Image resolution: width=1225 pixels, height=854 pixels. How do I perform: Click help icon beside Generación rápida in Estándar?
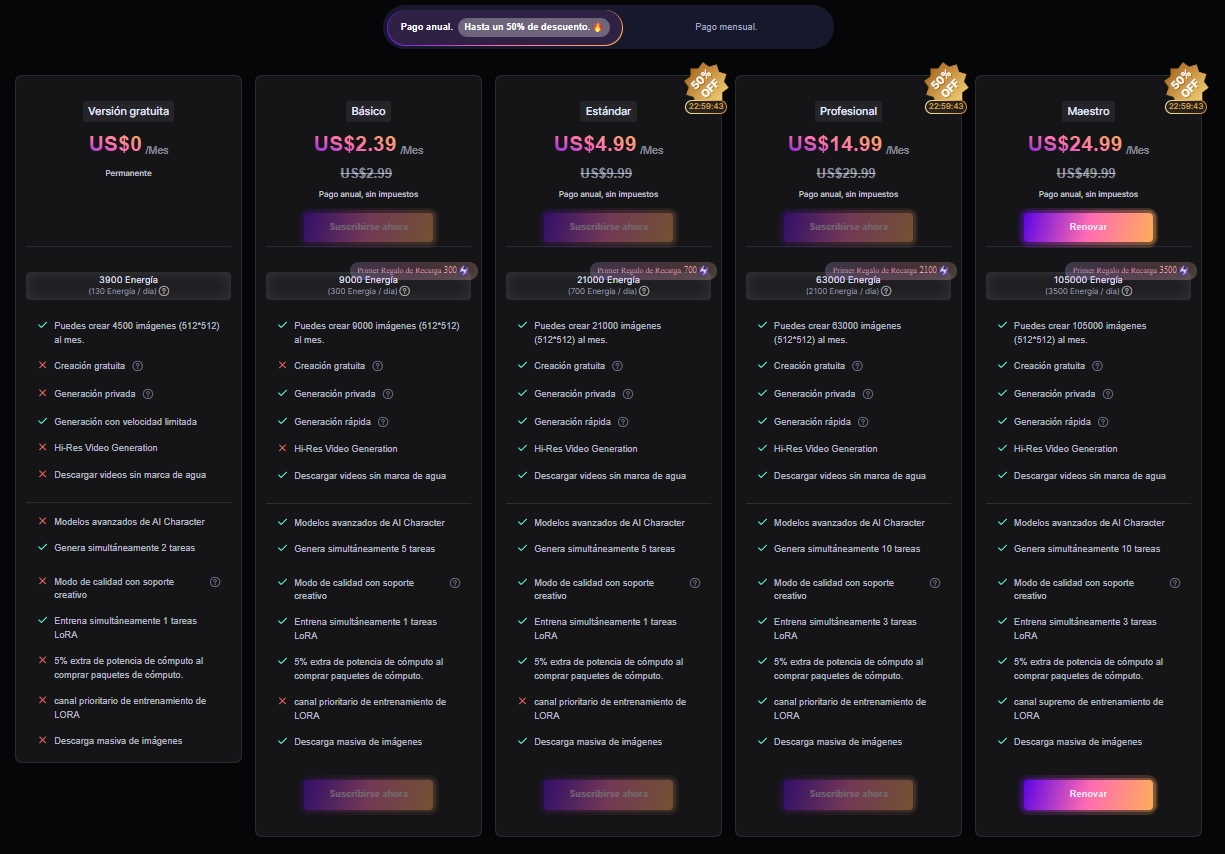pyautogui.click(x=623, y=422)
